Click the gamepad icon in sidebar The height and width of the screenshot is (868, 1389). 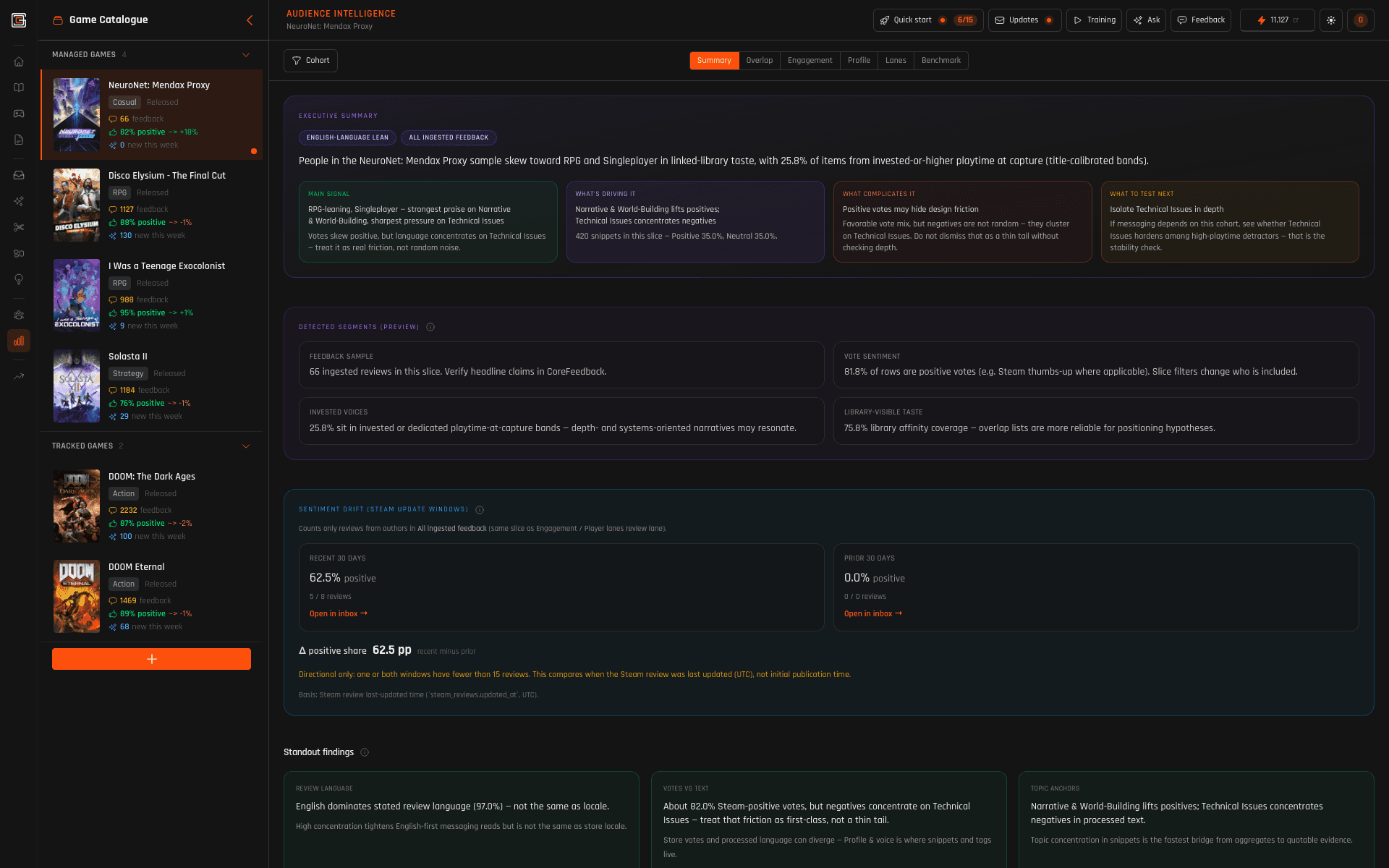tap(19, 114)
